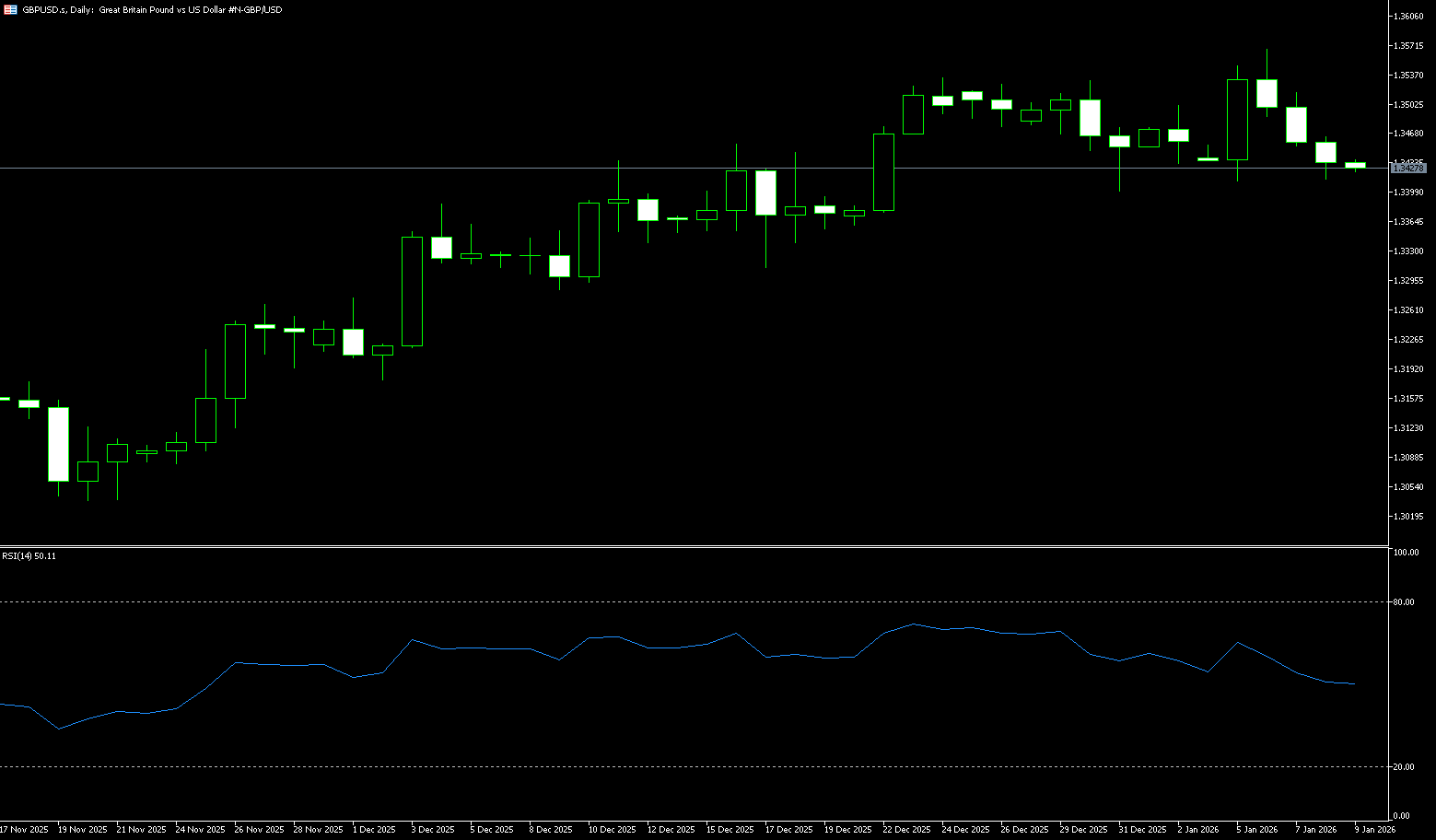This screenshot has width=1436, height=840.
Task: Click the GBPUSD.s Daily chart title text
Action: (152, 9)
